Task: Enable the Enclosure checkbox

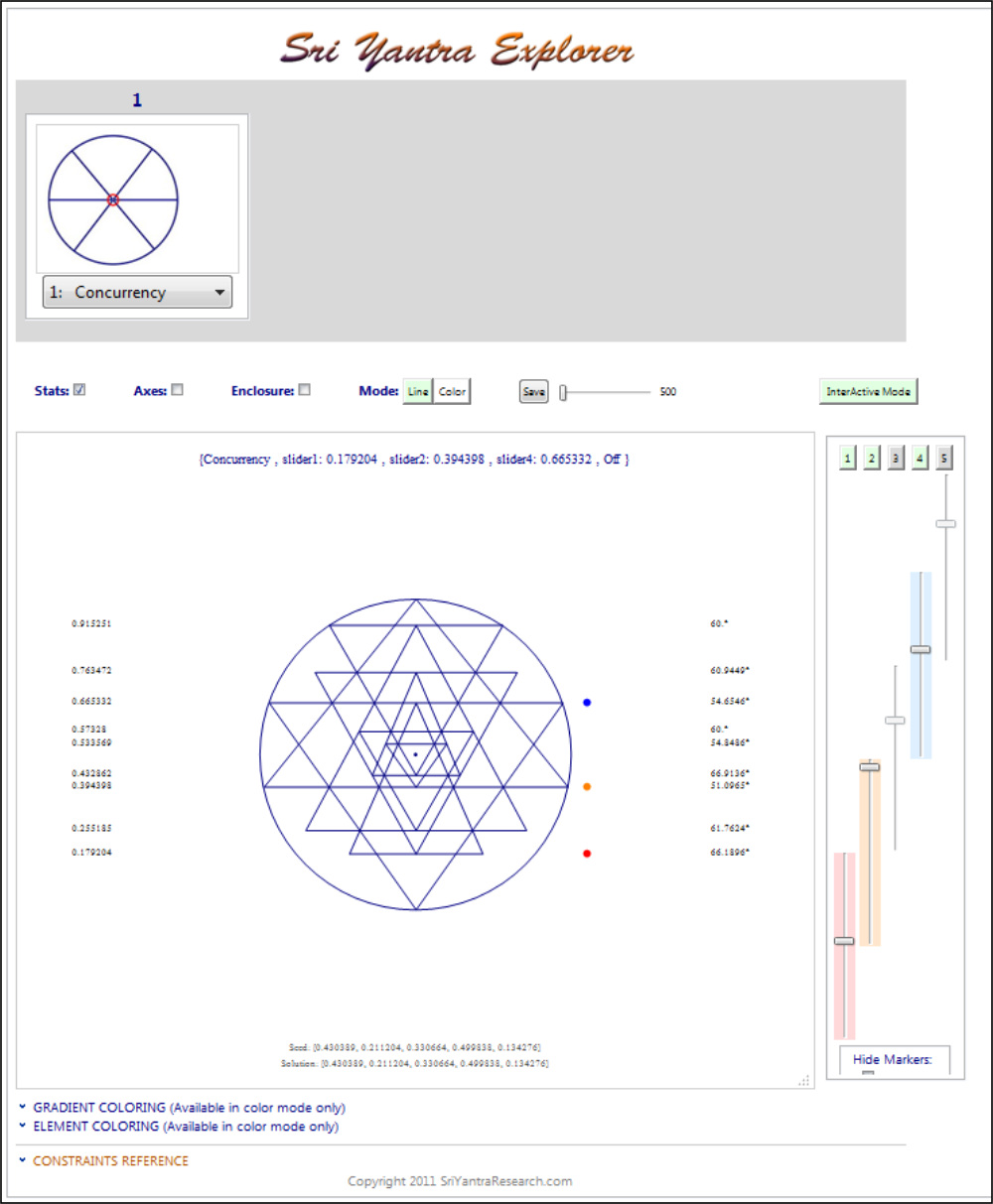Action: (304, 390)
